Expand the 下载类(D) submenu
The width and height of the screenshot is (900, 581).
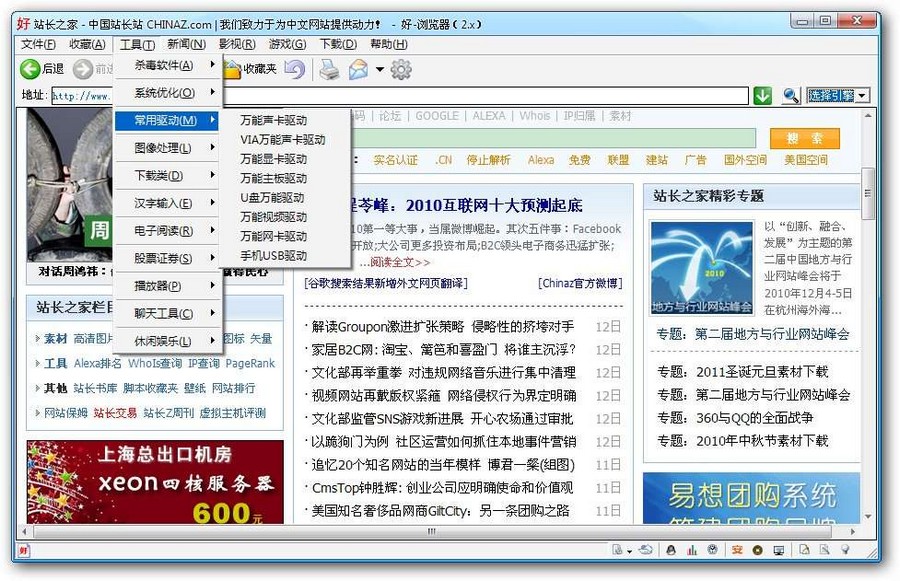166,176
